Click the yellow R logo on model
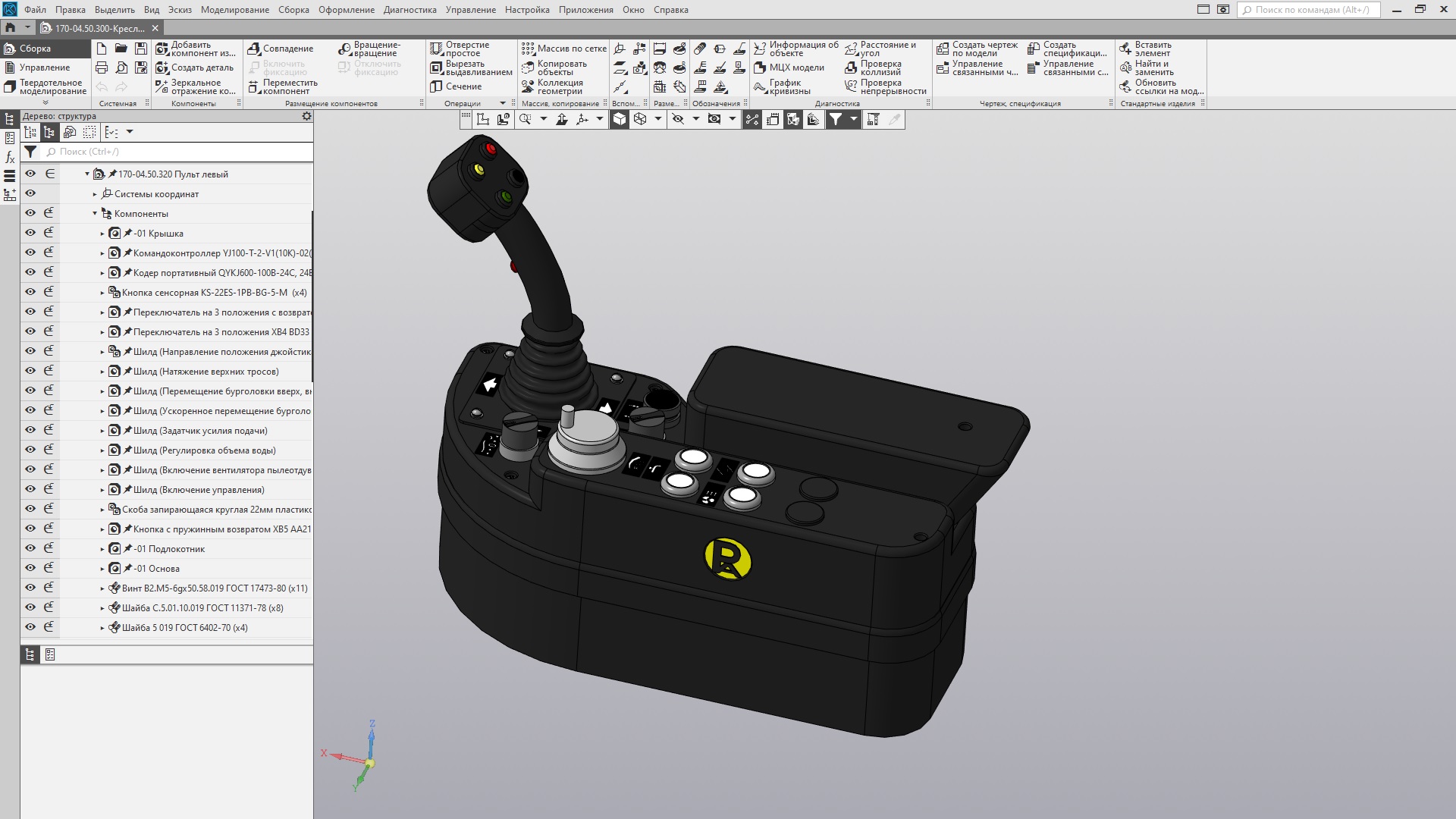 coord(727,559)
